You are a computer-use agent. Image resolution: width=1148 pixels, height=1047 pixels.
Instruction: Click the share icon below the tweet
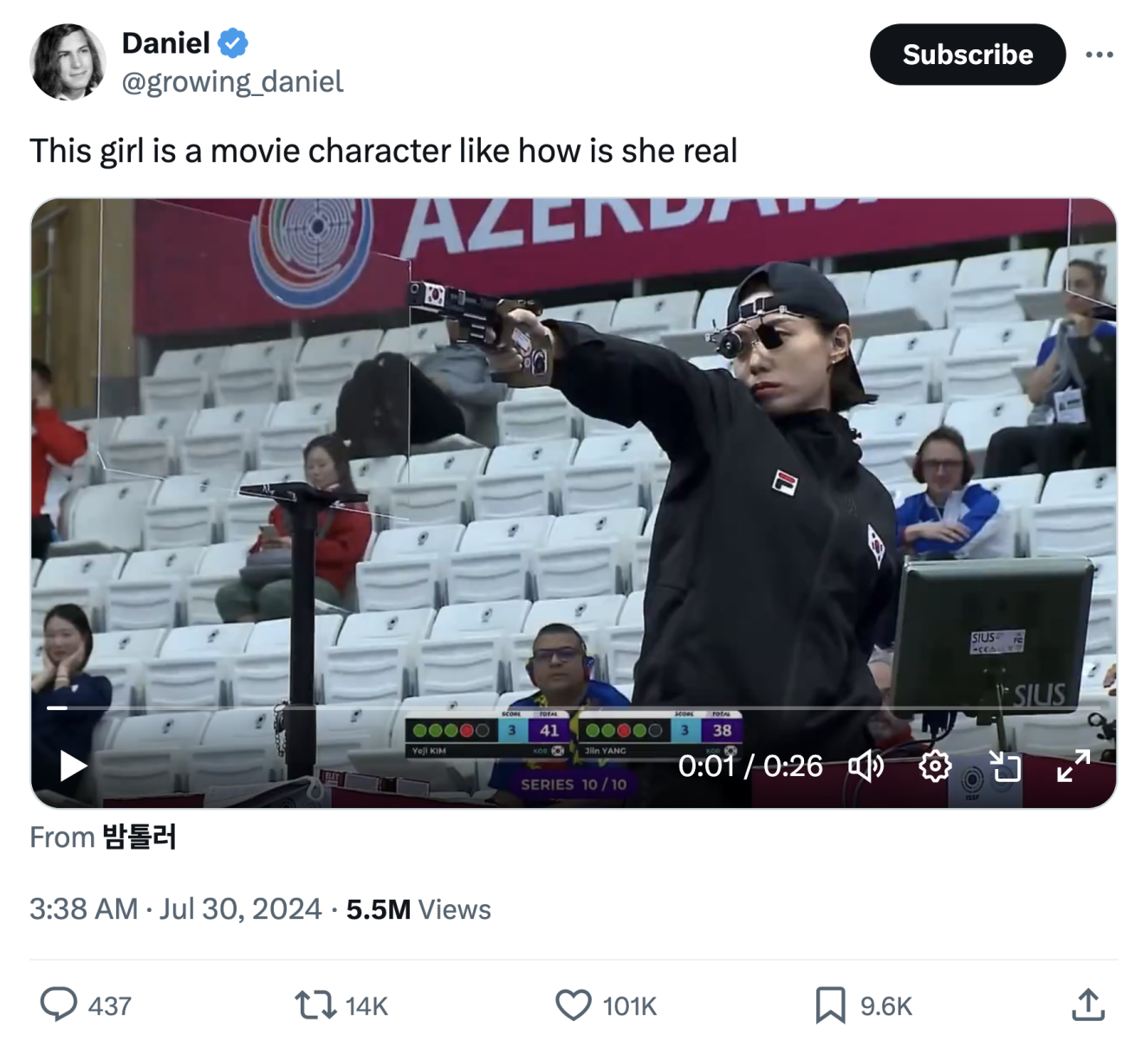(1087, 1005)
